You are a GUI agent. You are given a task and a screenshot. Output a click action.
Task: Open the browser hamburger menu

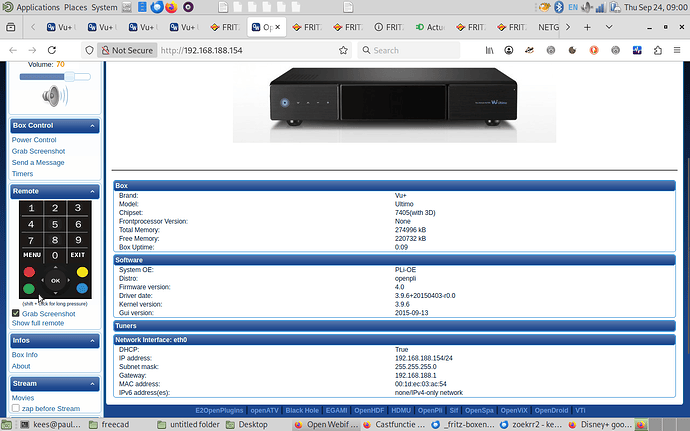tap(677, 50)
